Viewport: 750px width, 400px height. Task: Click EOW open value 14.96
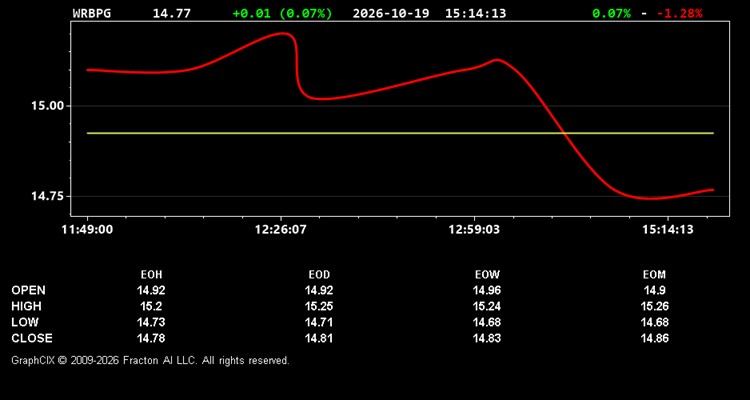point(487,290)
